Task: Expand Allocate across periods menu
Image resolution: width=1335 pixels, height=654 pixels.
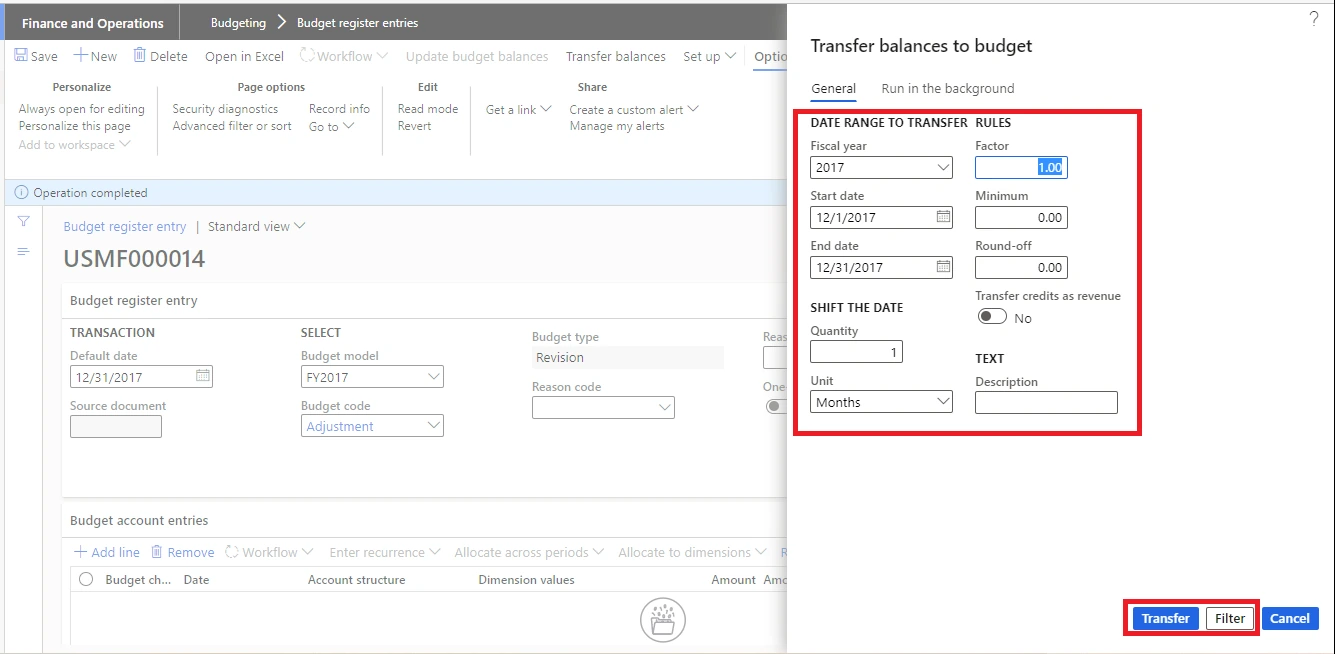Action: coord(529,552)
